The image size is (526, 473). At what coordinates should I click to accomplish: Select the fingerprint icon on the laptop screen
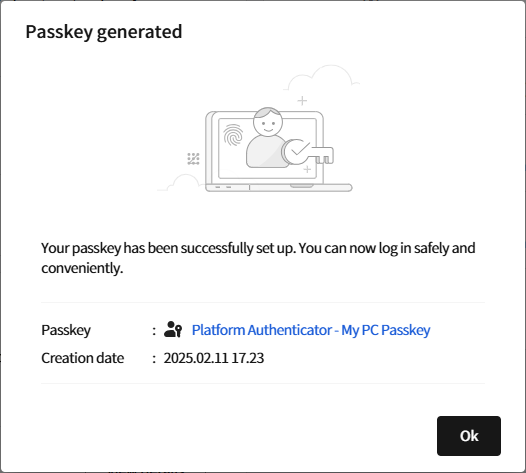(233, 135)
